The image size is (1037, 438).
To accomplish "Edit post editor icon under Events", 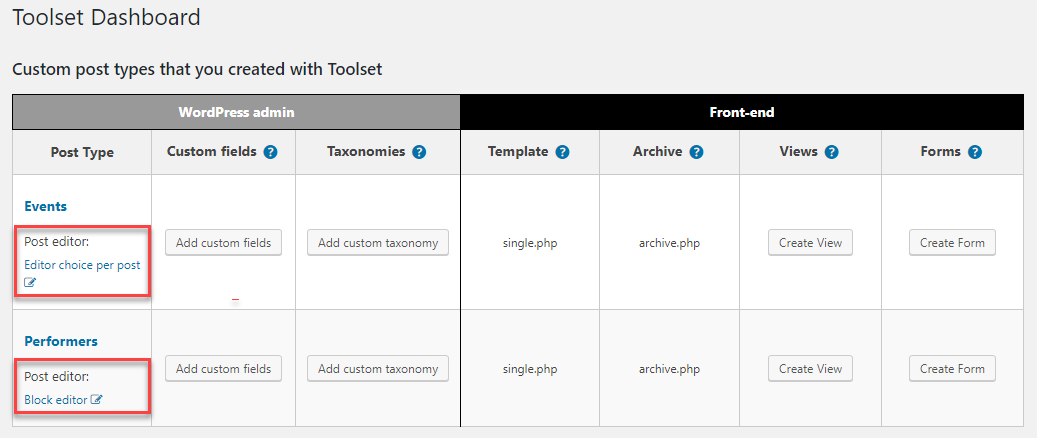I will (x=30, y=283).
